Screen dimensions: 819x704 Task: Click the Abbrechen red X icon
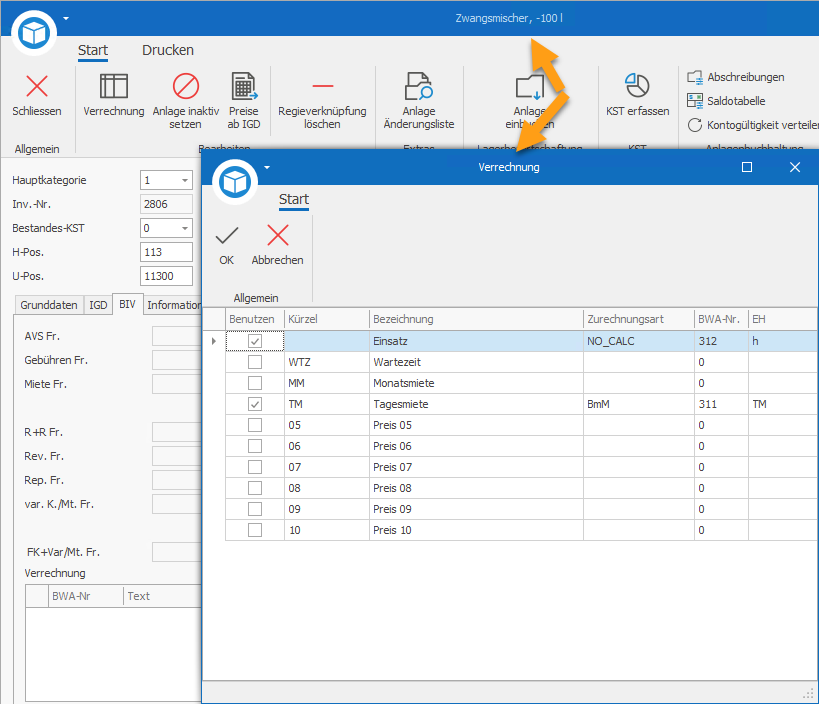[277, 235]
